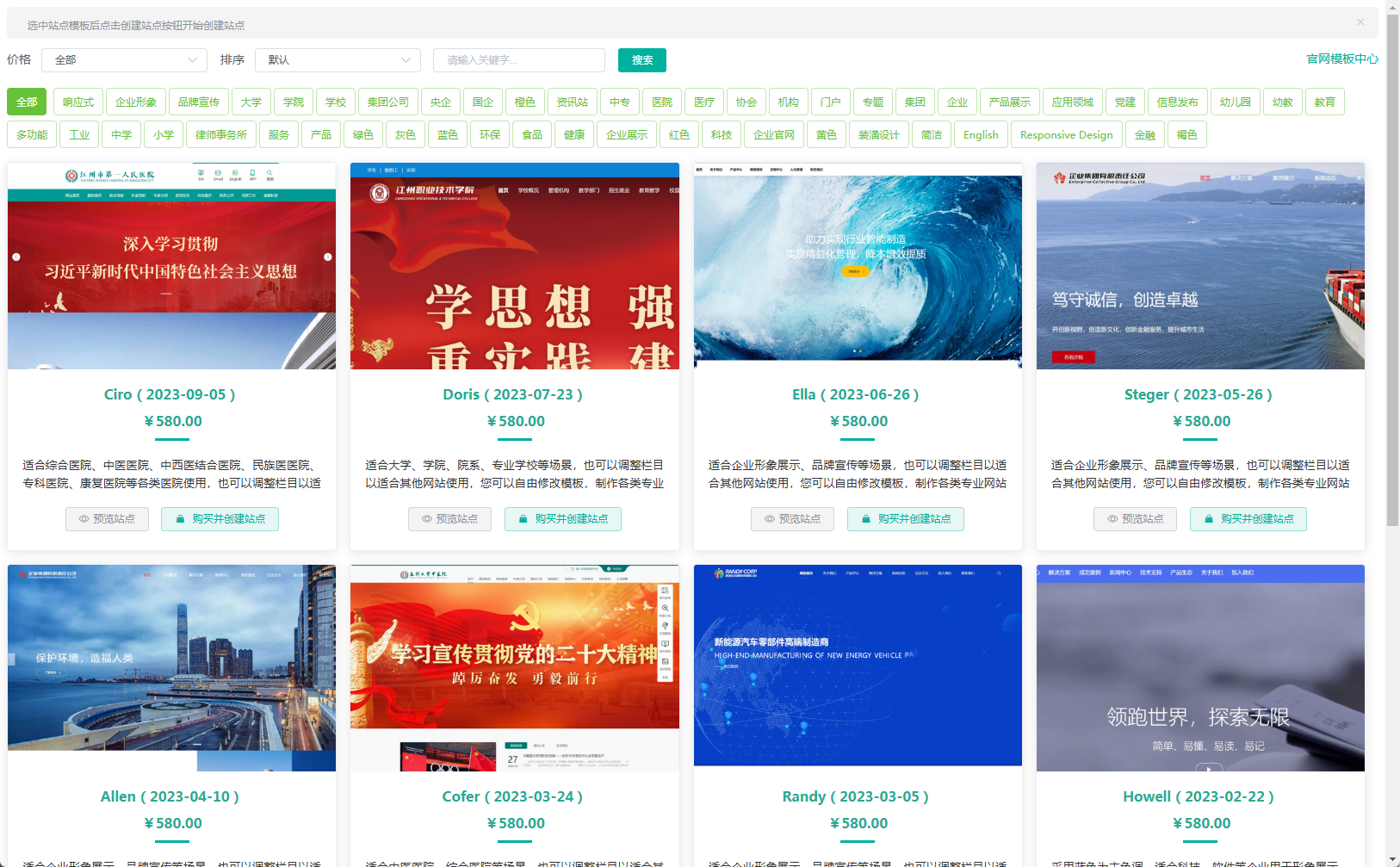Screen dimensions: 1400x867
Task: Filter by the 集团公司 tag
Action: tap(388, 102)
